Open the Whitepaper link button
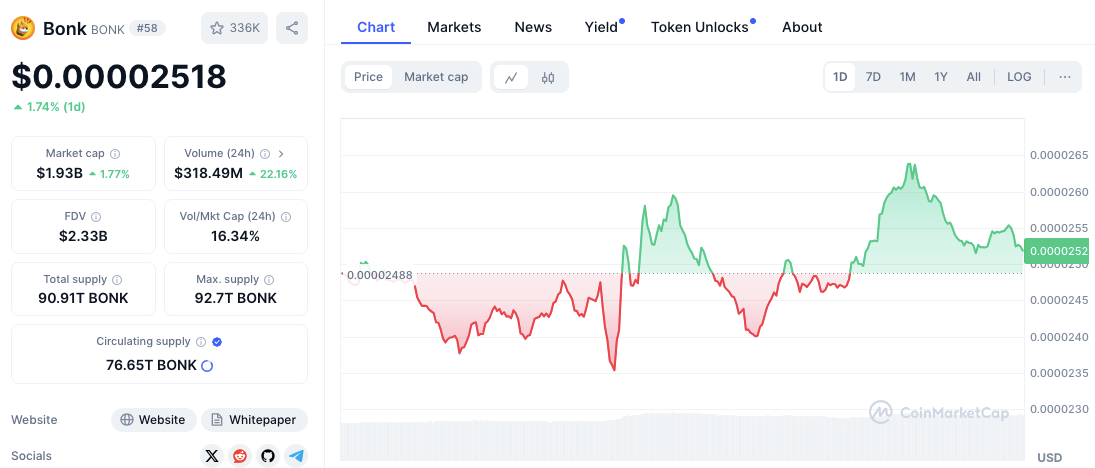The image size is (1095, 468). click(x=254, y=420)
